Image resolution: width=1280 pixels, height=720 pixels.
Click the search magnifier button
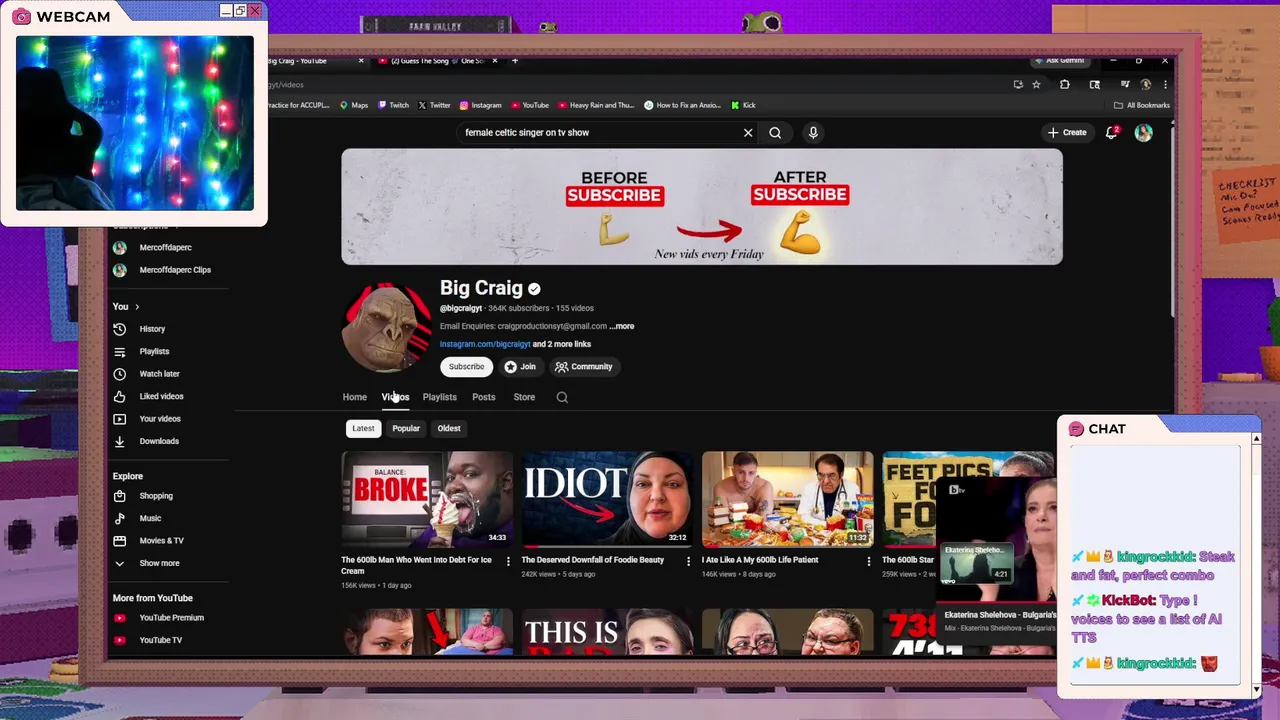pyautogui.click(x=775, y=132)
